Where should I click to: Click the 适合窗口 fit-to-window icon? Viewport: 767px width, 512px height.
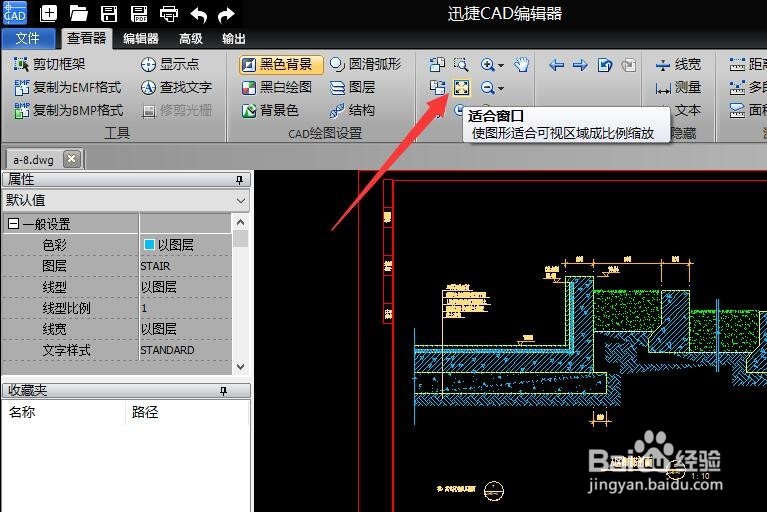(461, 88)
